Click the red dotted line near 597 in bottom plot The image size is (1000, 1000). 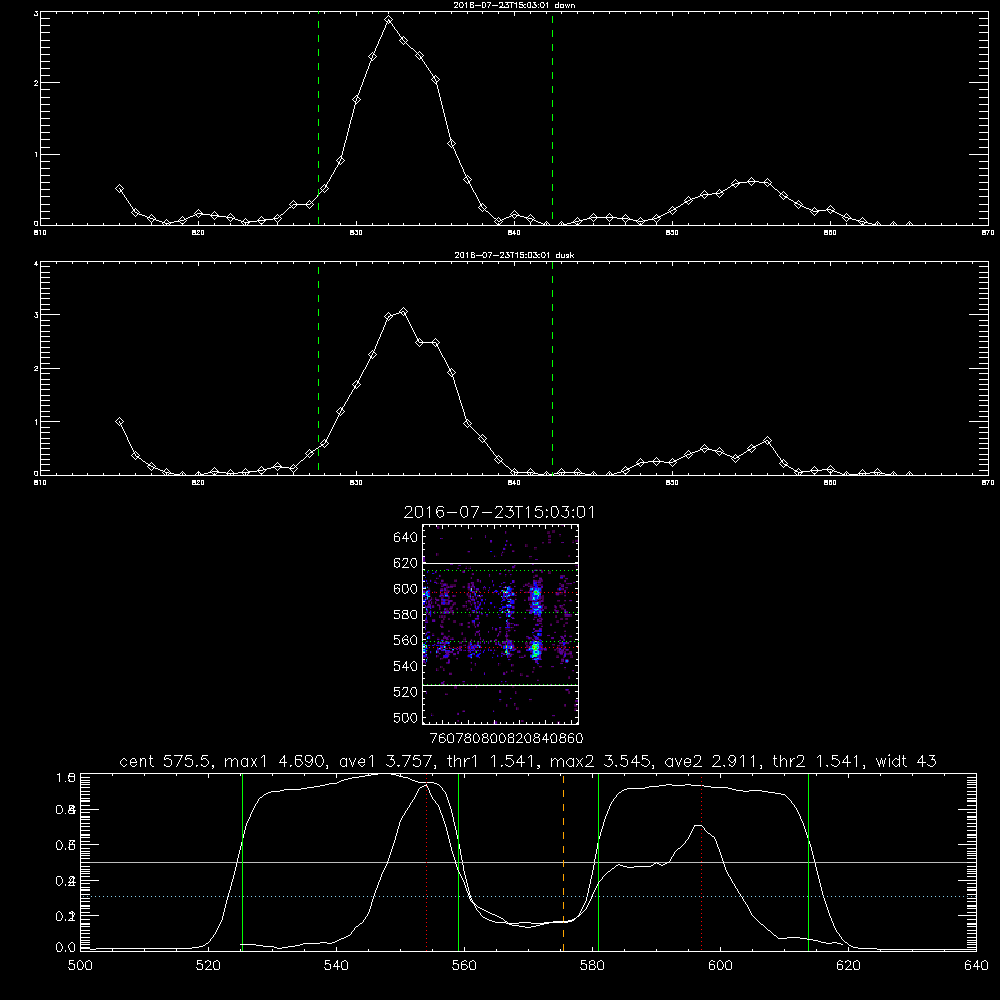[702, 862]
